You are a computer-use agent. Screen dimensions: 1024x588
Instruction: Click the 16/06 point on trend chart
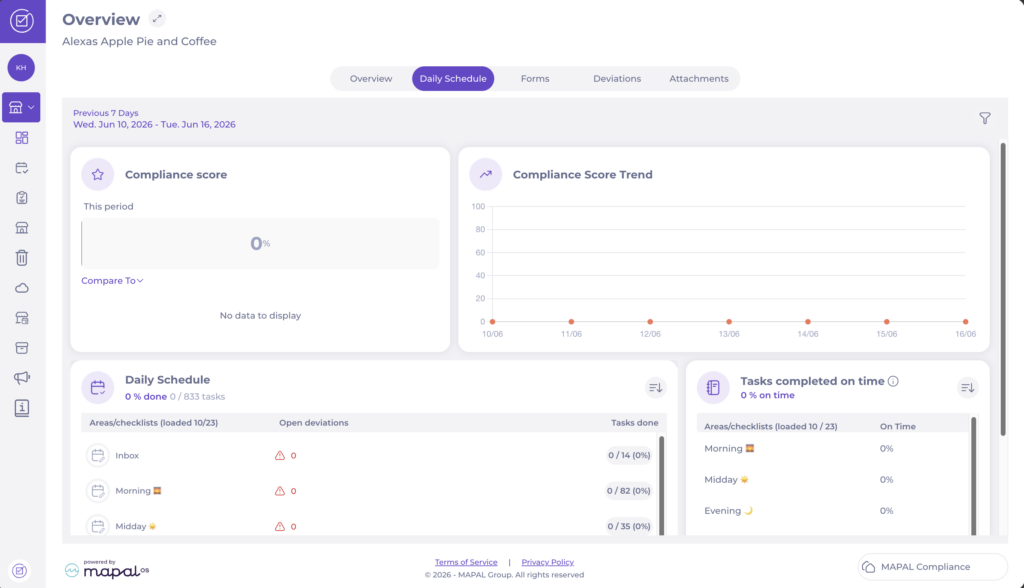tap(965, 321)
